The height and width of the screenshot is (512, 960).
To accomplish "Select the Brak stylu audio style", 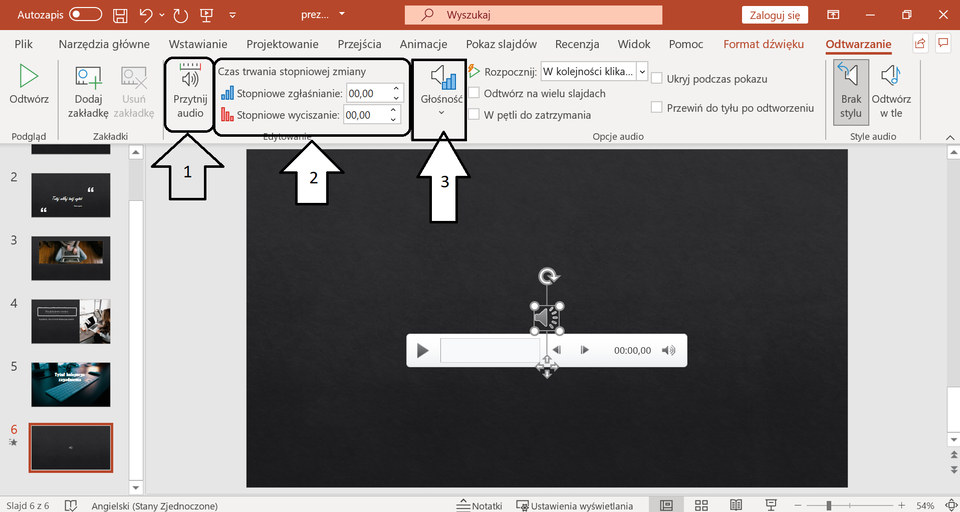I will tap(850, 92).
